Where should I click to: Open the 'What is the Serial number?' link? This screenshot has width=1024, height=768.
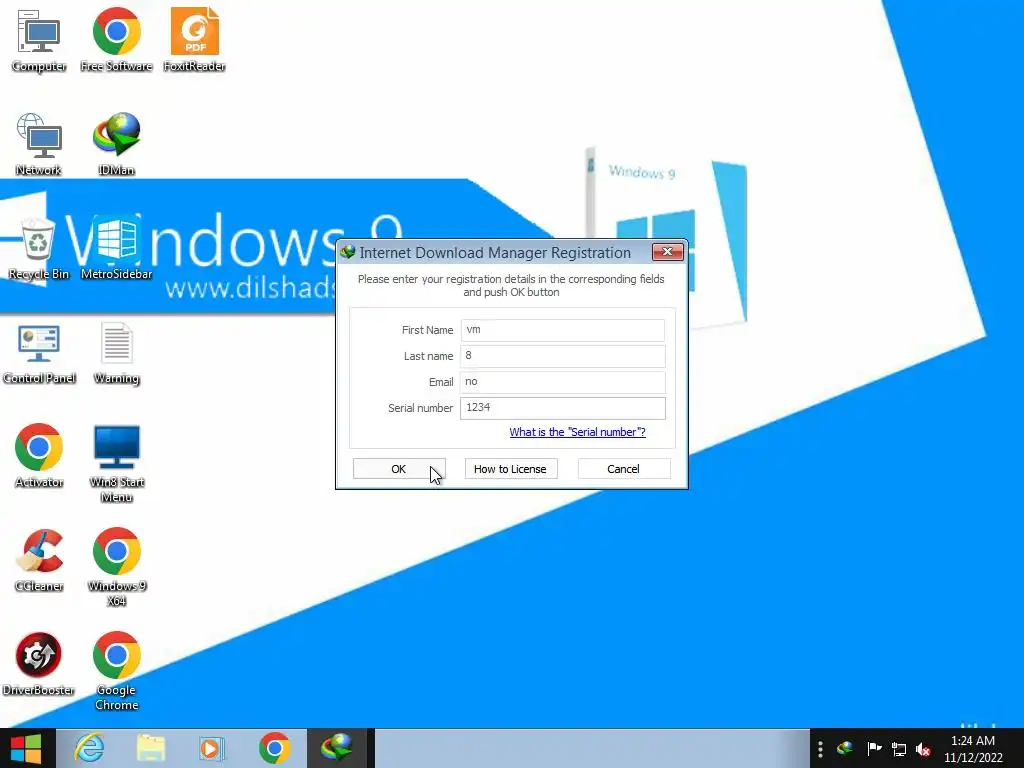[x=577, y=432]
